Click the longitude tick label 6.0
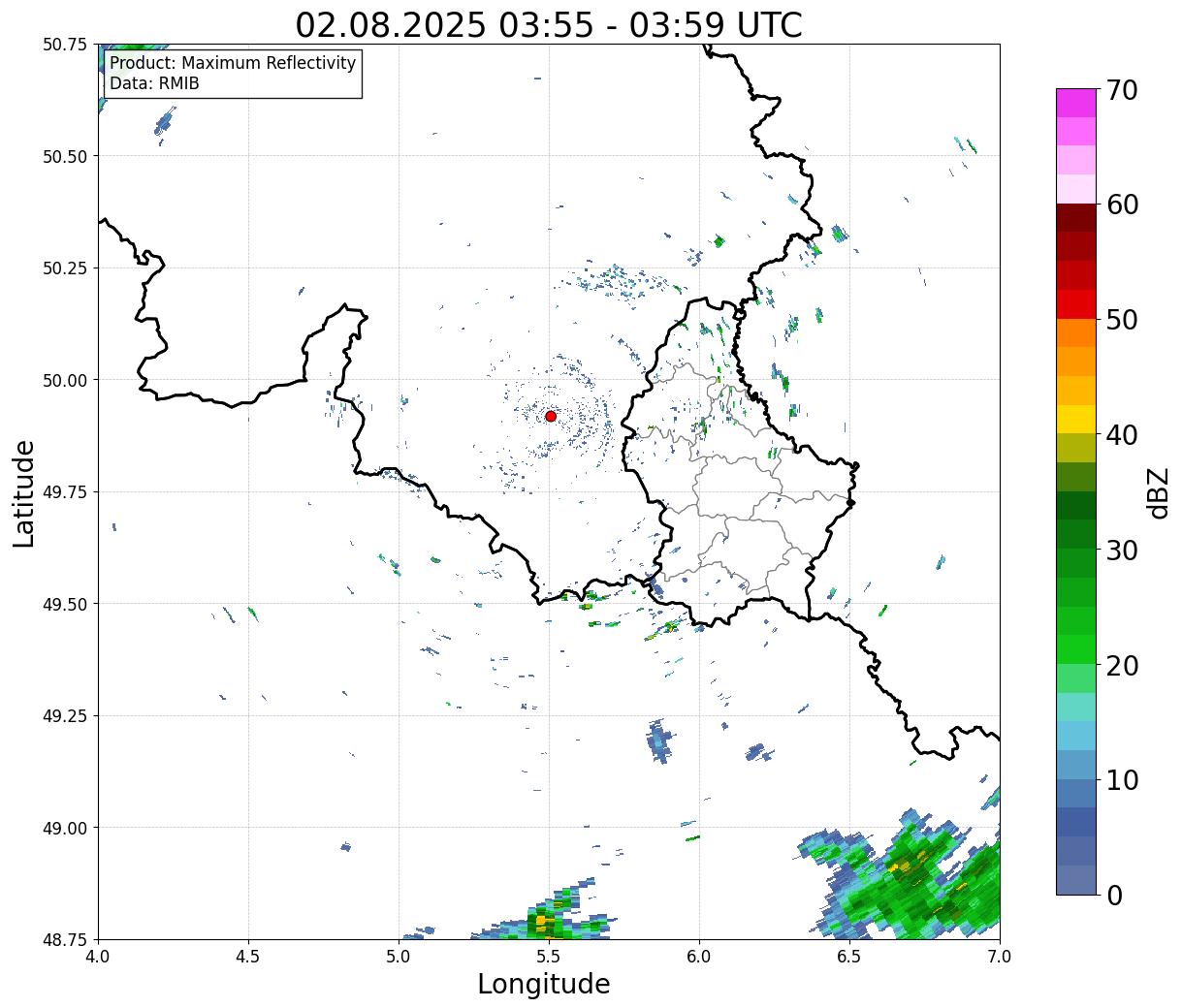Viewport: 1182px width, 1008px height. [x=699, y=957]
